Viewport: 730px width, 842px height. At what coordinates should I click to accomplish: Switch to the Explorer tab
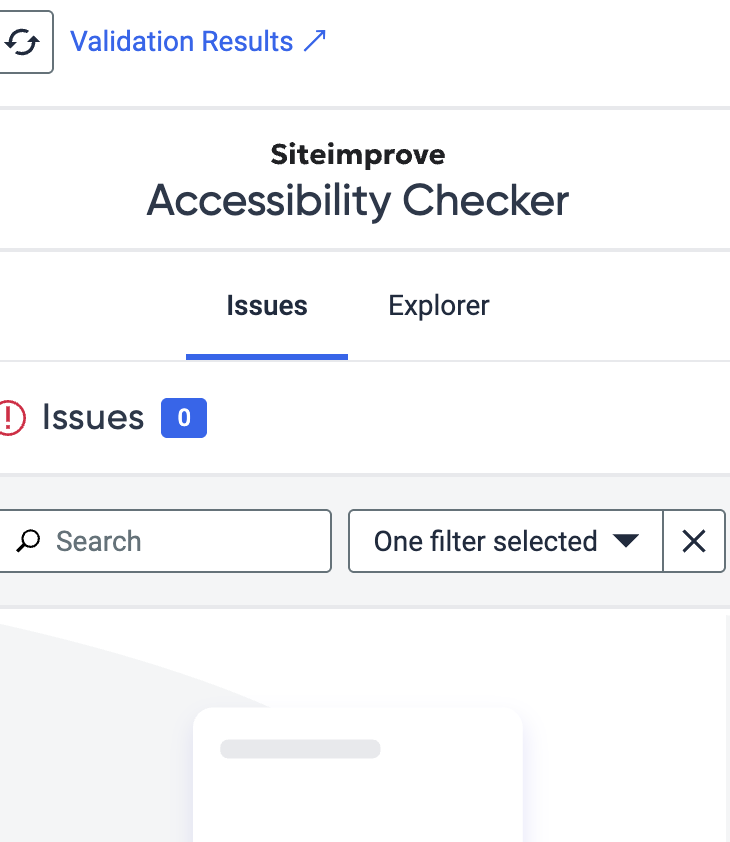[439, 306]
